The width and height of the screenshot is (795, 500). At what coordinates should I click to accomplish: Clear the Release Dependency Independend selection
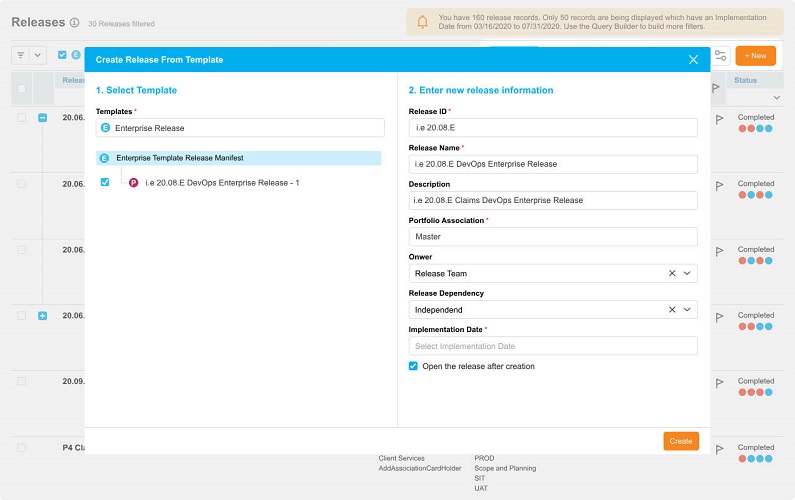672,310
